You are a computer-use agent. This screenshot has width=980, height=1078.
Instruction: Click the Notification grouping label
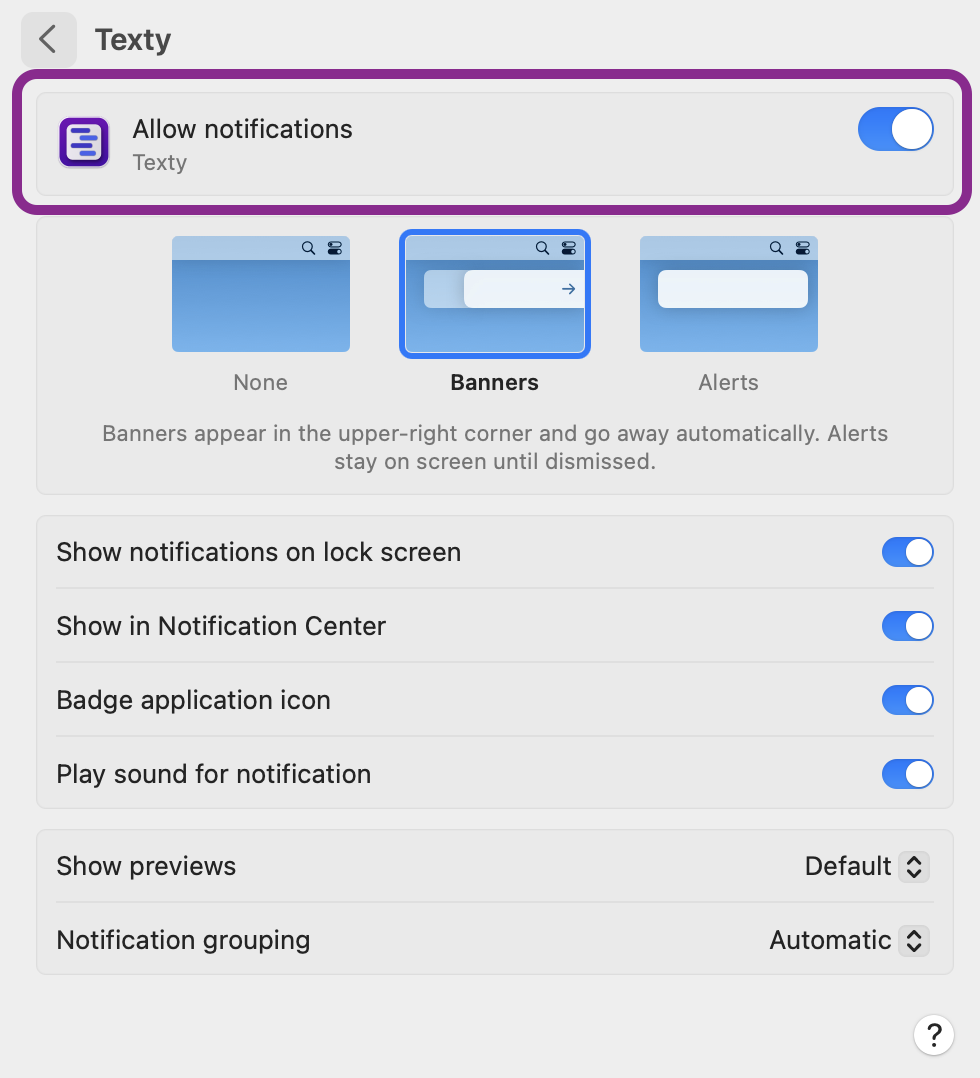point(183,940)
